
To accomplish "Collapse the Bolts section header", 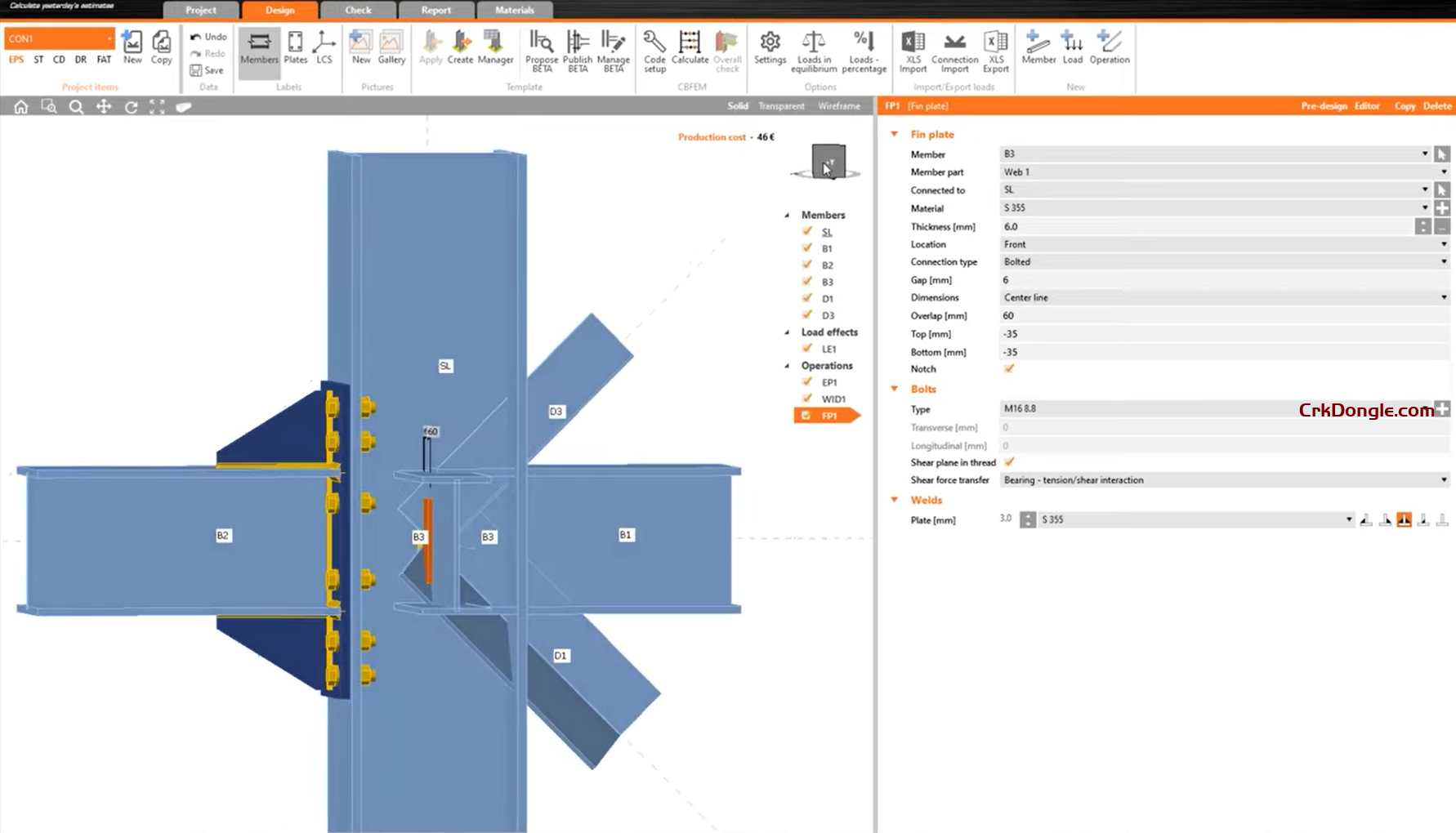I will [x=894, y=389].
